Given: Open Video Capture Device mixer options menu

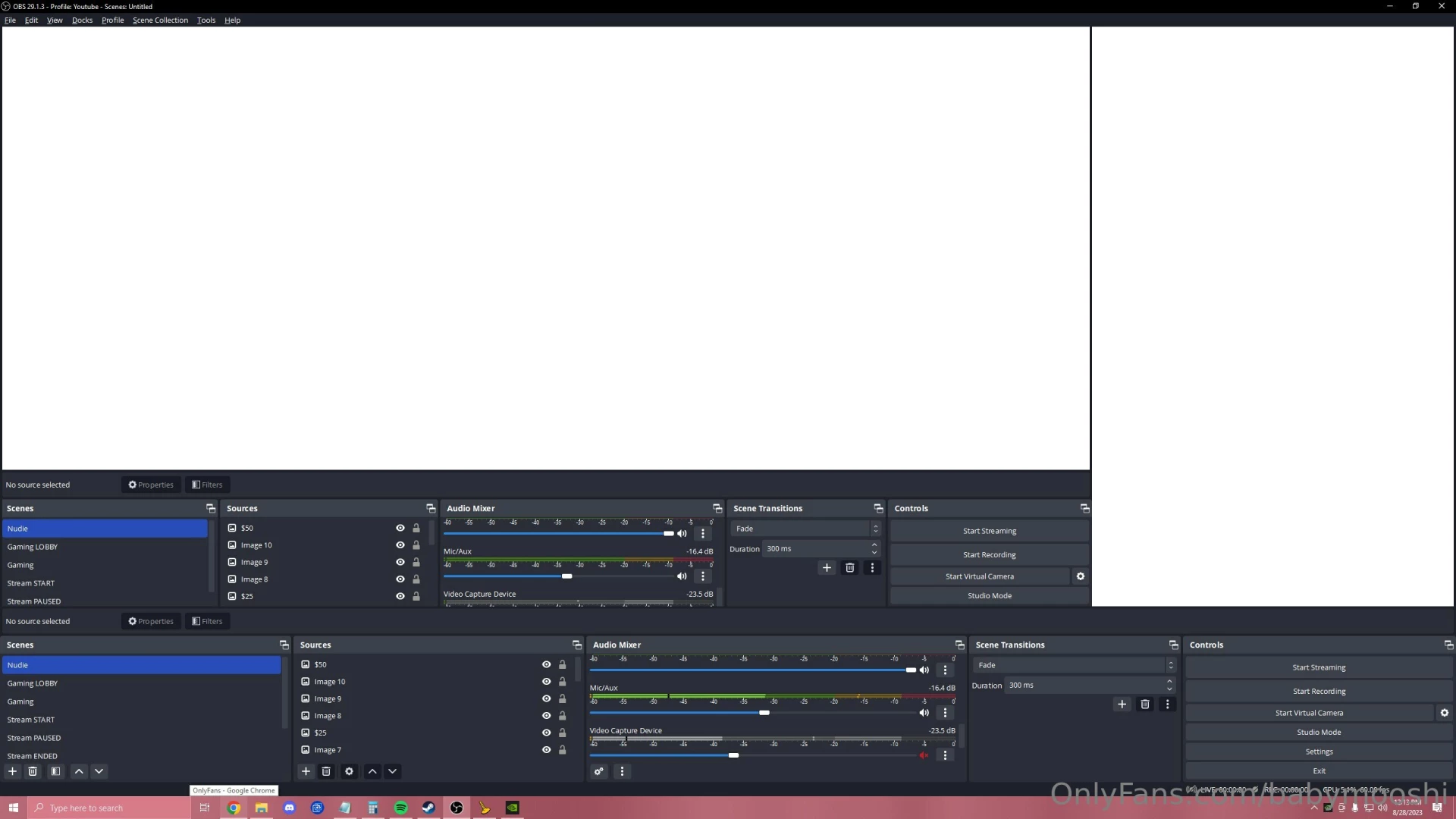Looking at the screenshot, I should pyautogui.click(x=945, y=755).
